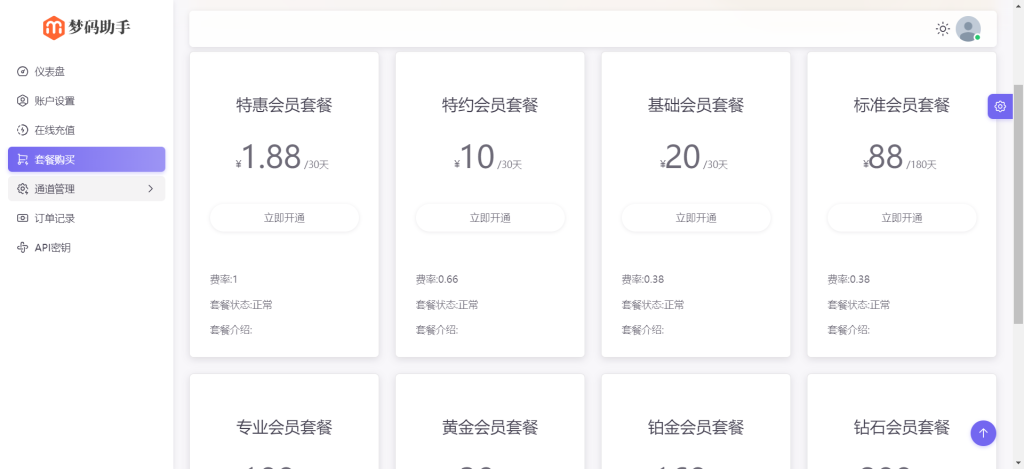
Task: Activate 基础会员套餐 with 立即开通
Action: click(x=696, y=218)
